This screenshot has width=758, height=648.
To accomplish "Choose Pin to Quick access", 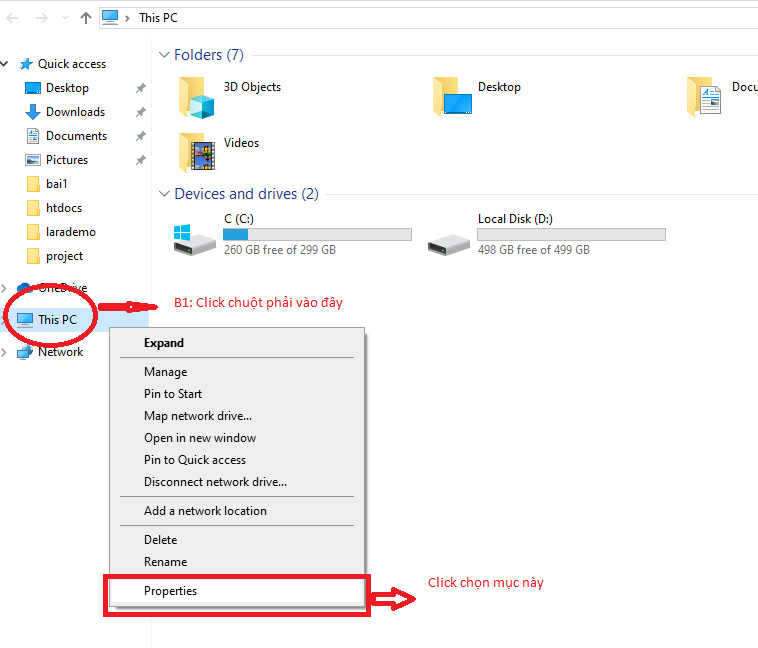I will point(237,460).
